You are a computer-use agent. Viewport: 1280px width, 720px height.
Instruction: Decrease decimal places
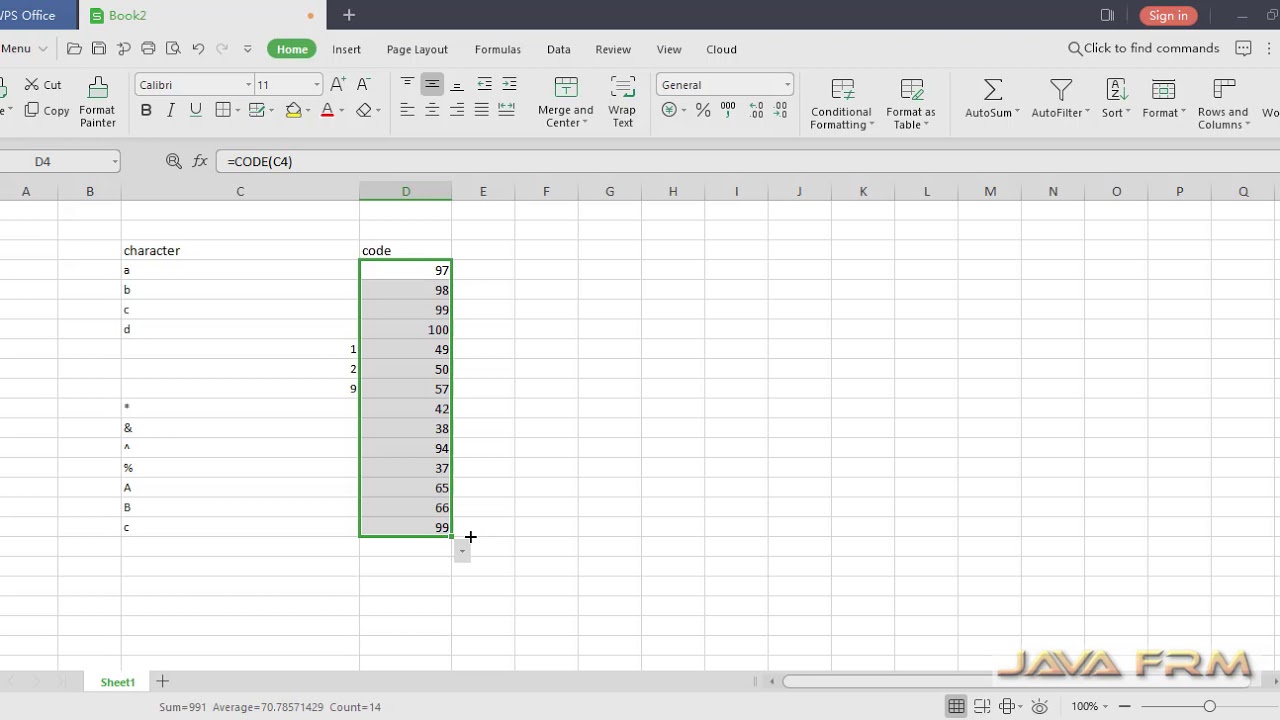point(780,110)
